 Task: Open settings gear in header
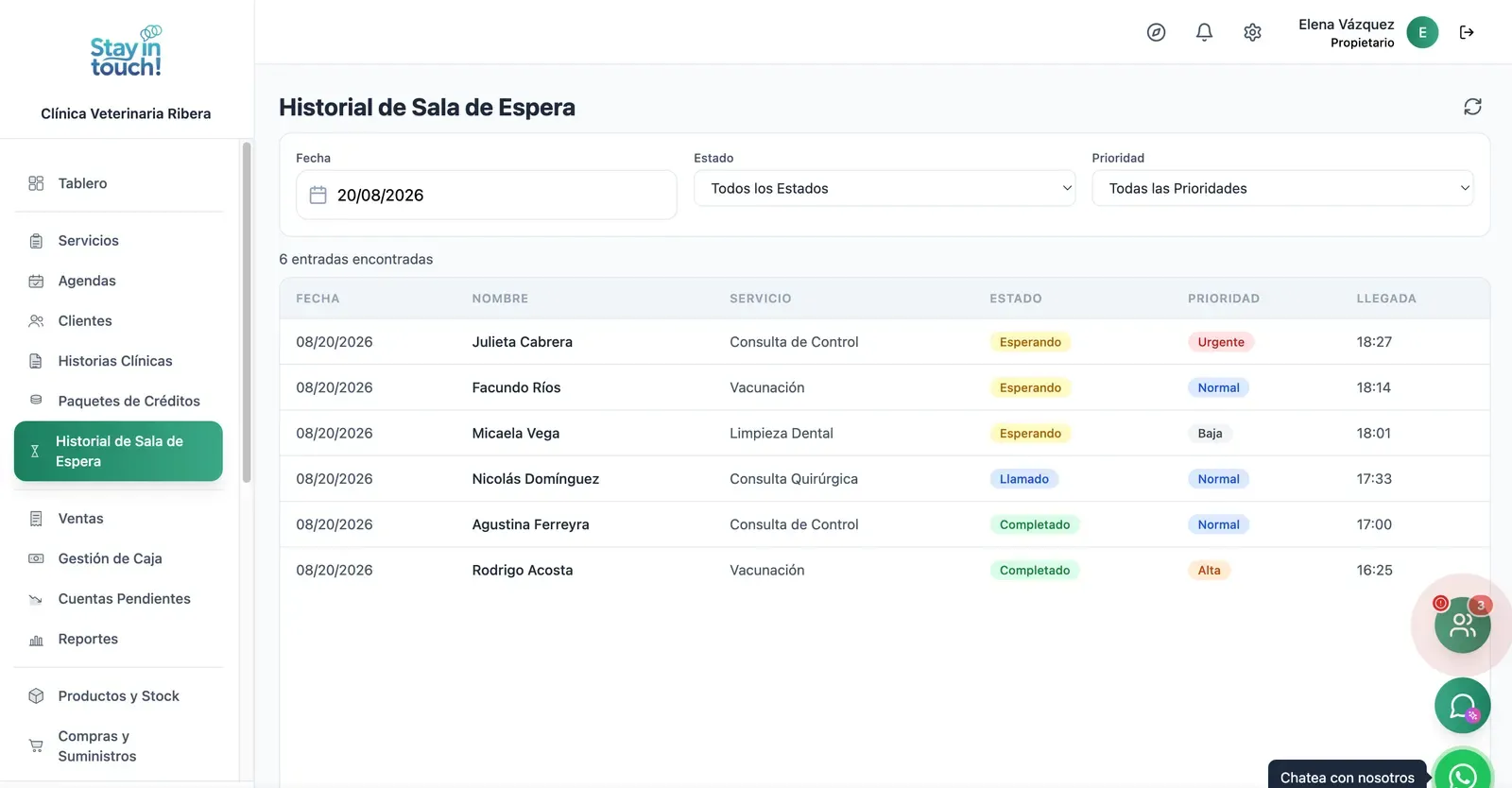point(1252,33)
